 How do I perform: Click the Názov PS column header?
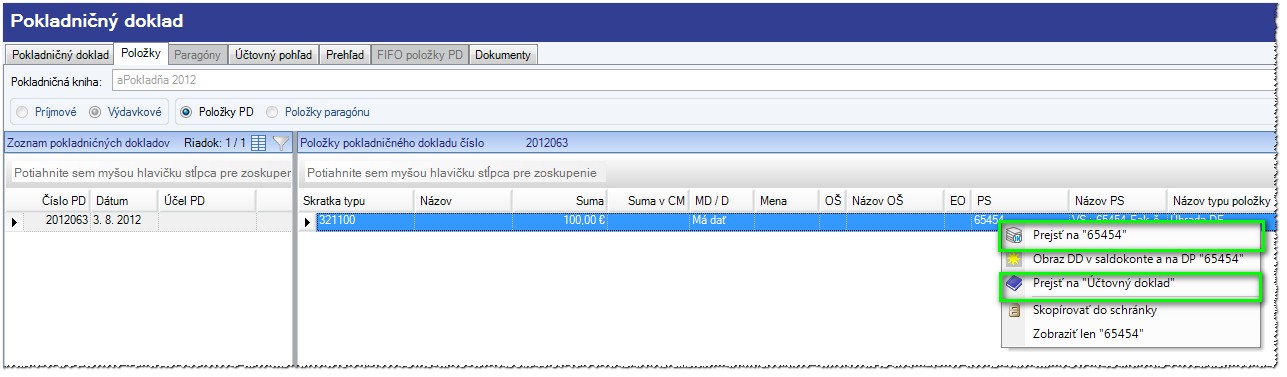click(x=1117, y=201)
